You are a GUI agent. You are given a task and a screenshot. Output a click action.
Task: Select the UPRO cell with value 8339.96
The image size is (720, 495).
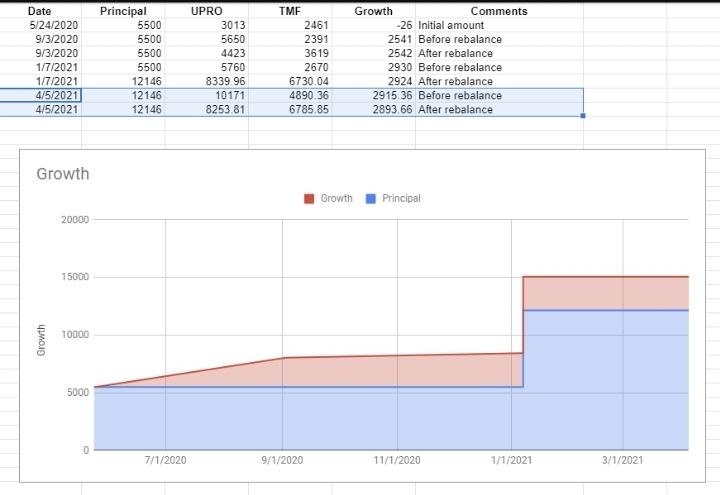207,81
